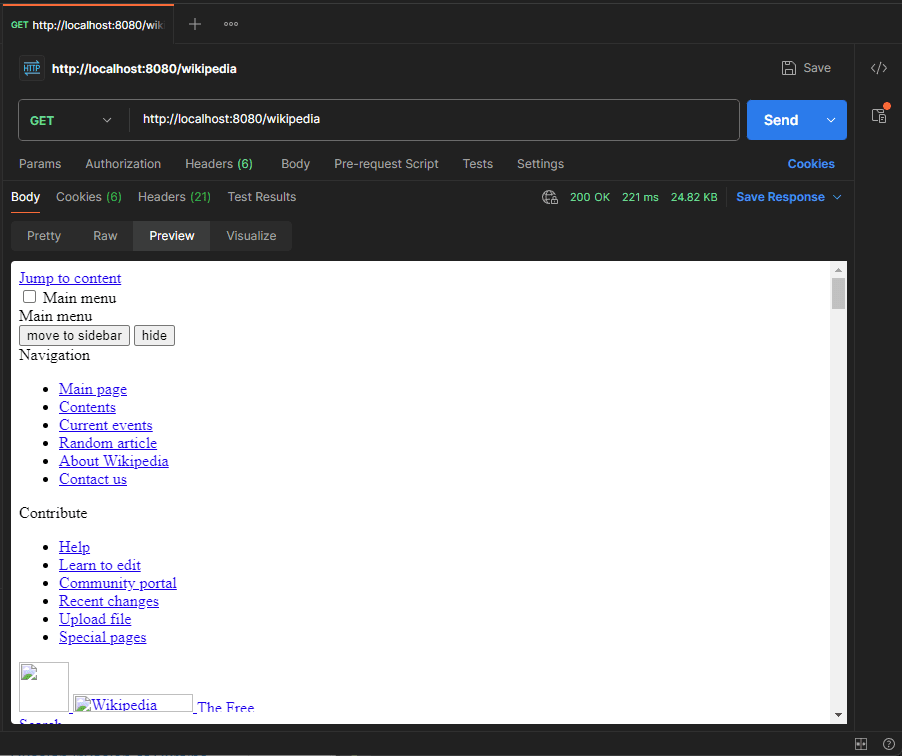
Task: Open the comments icon with orange dot
Action: 878,115
